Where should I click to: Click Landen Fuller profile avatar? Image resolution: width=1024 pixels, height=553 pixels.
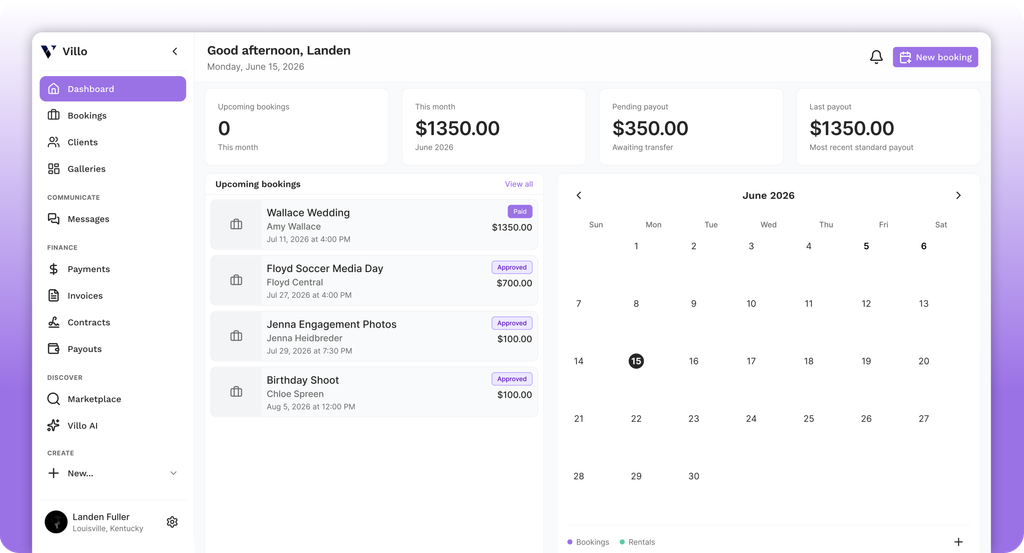tap(56, 522)
